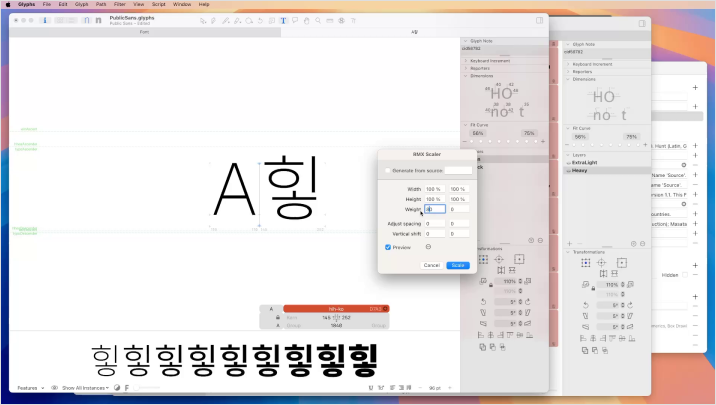Click 75% Fit Curve button in back window
Viewport: 716px width, 405px height.
click(632, 137)
